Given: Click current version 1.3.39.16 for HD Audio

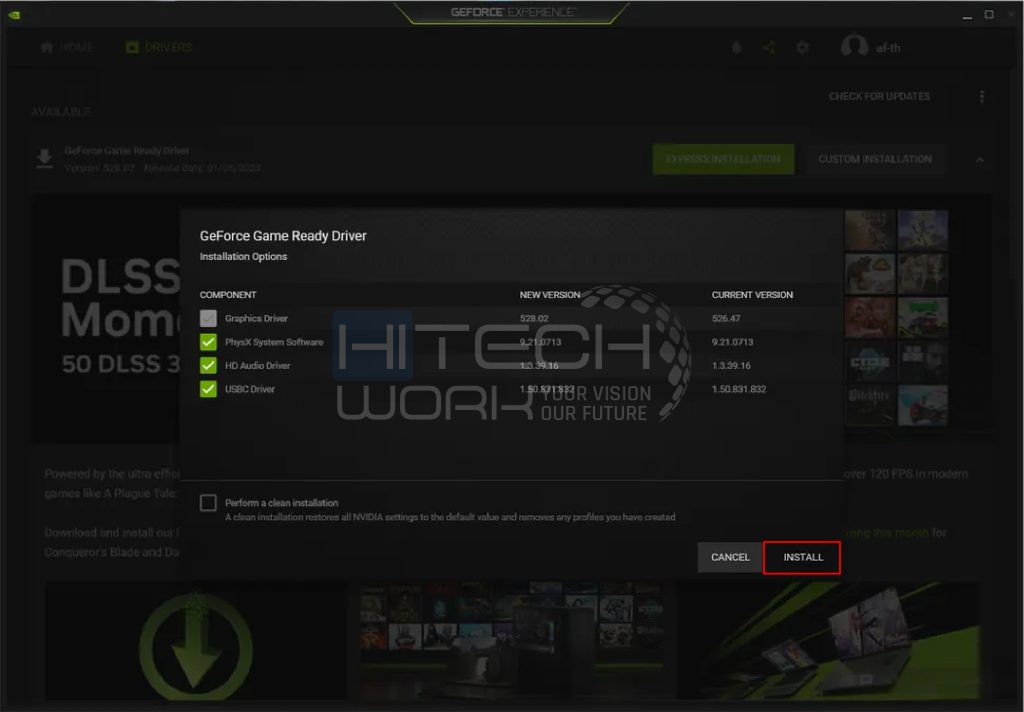Looking at the screenshot, I should pos(731,365).
